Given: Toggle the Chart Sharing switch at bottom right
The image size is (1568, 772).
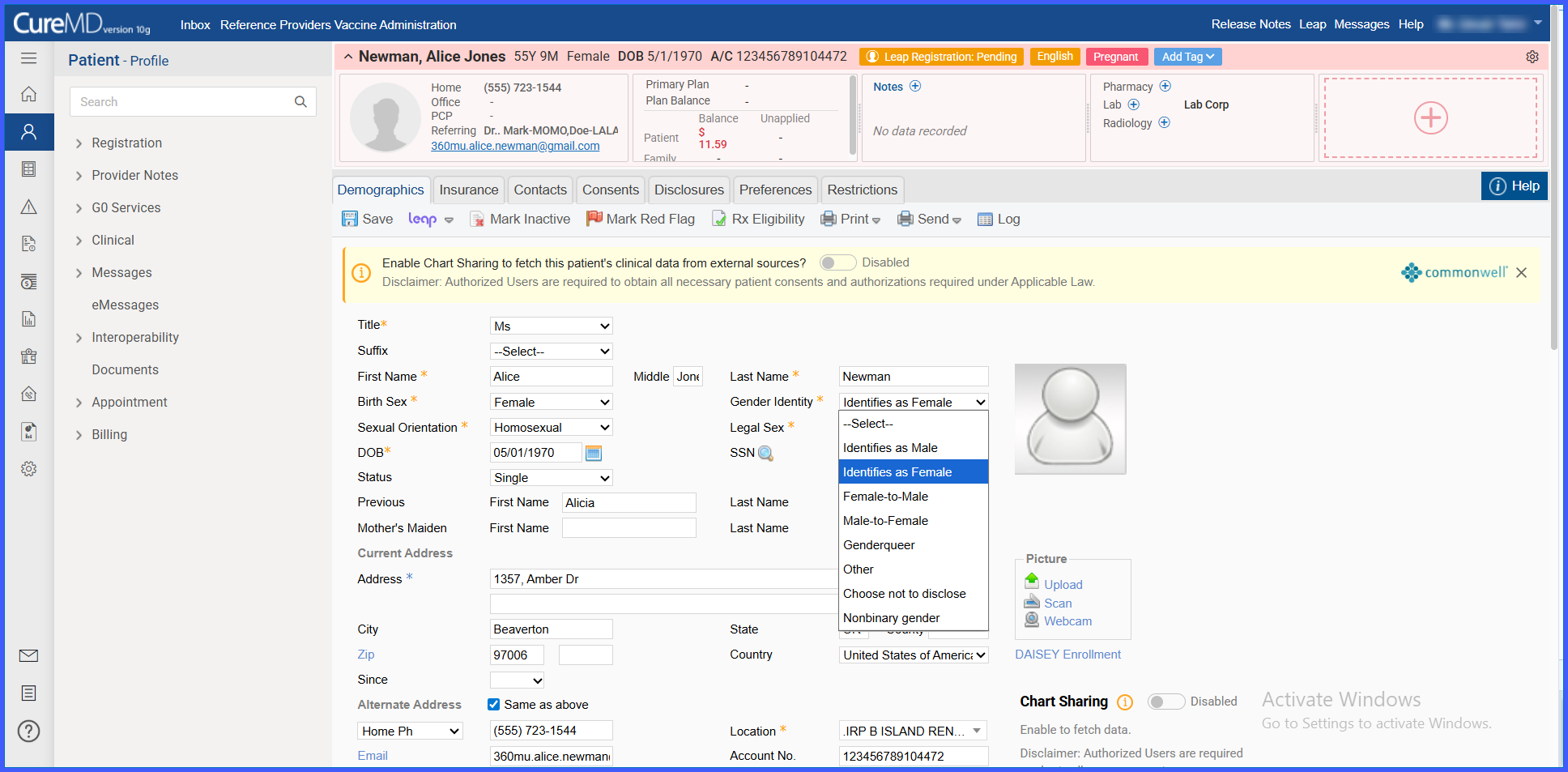Looking at the screenshot, I should tap(1166, 702).
